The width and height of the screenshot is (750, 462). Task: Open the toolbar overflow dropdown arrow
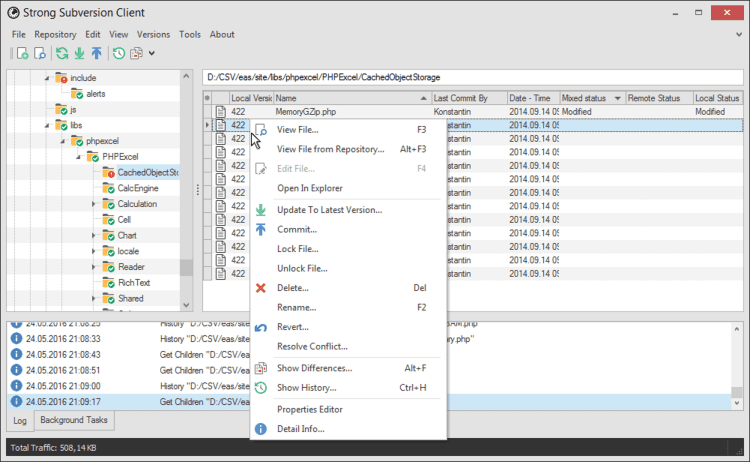point(151,53)
